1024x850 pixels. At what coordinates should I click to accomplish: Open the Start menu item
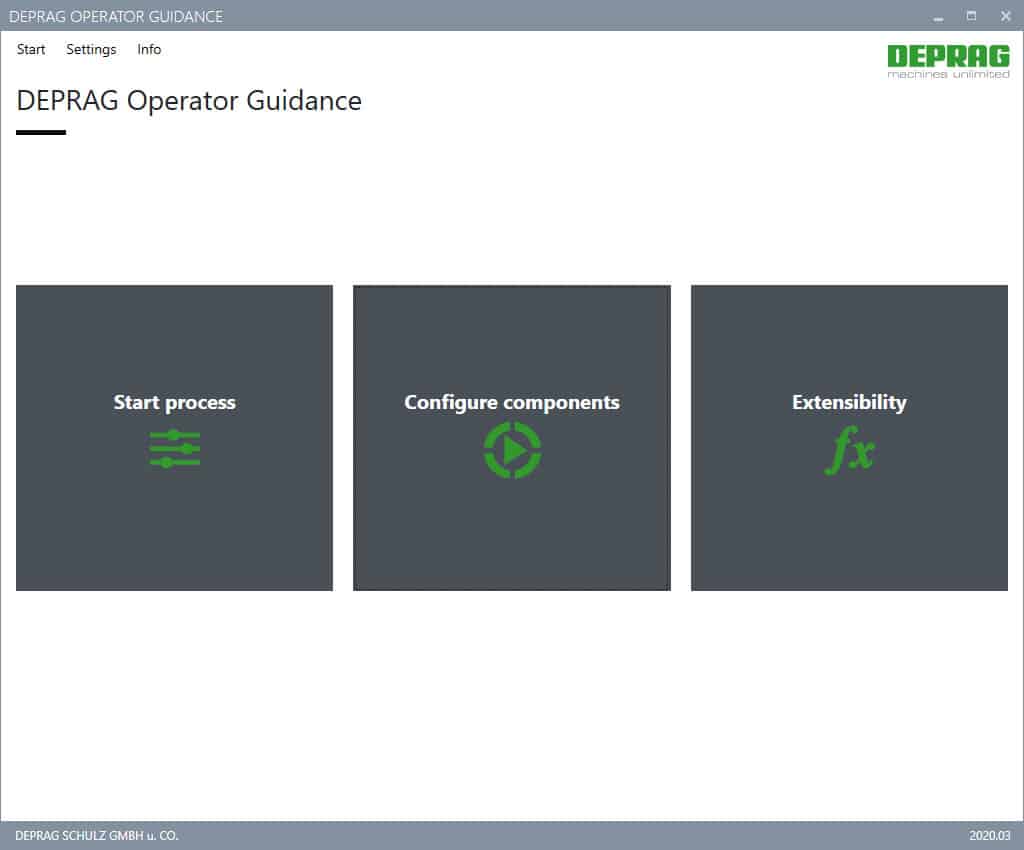tap(31, 50)
